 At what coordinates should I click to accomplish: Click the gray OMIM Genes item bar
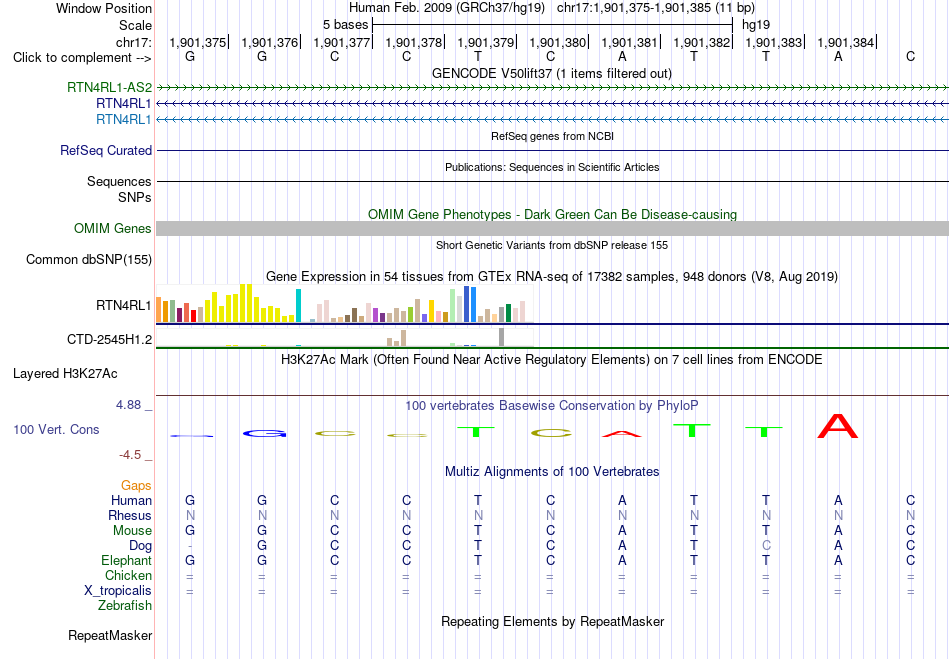552,228
